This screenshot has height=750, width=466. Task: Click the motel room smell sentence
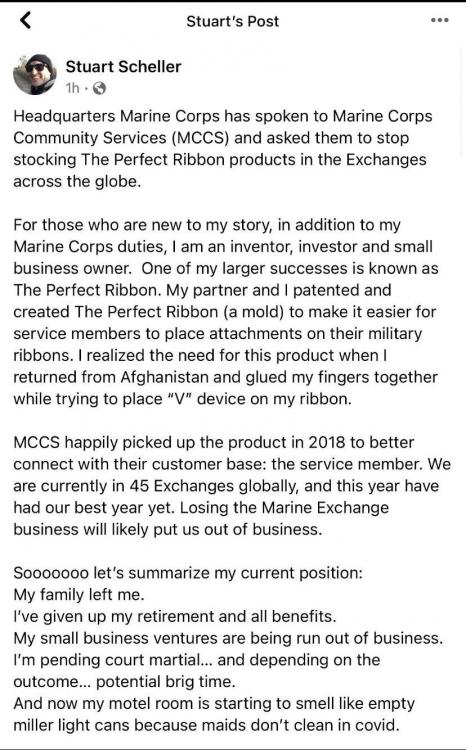(x=214, y=714)
